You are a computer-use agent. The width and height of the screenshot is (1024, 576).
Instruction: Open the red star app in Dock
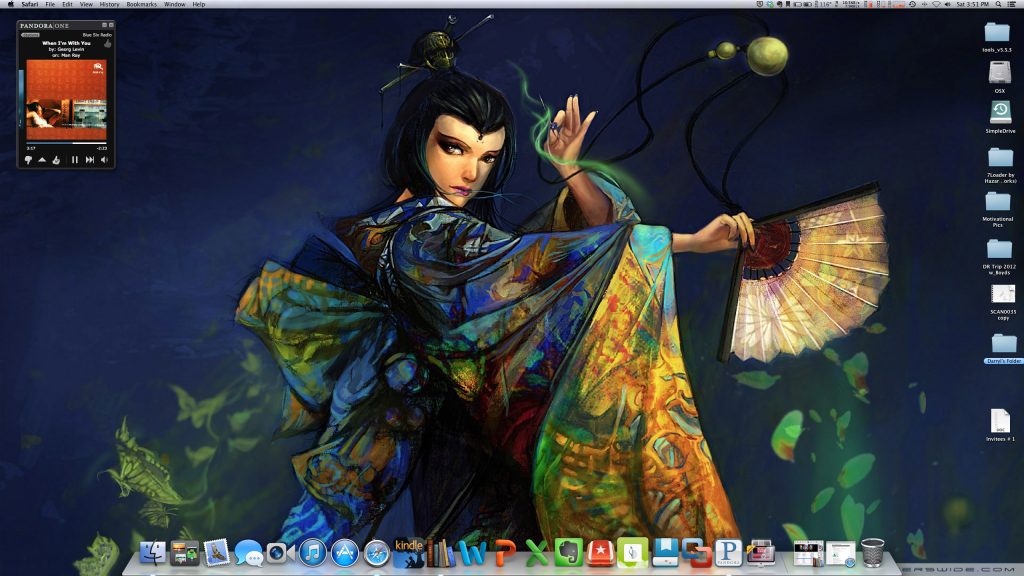pos(601,553)
